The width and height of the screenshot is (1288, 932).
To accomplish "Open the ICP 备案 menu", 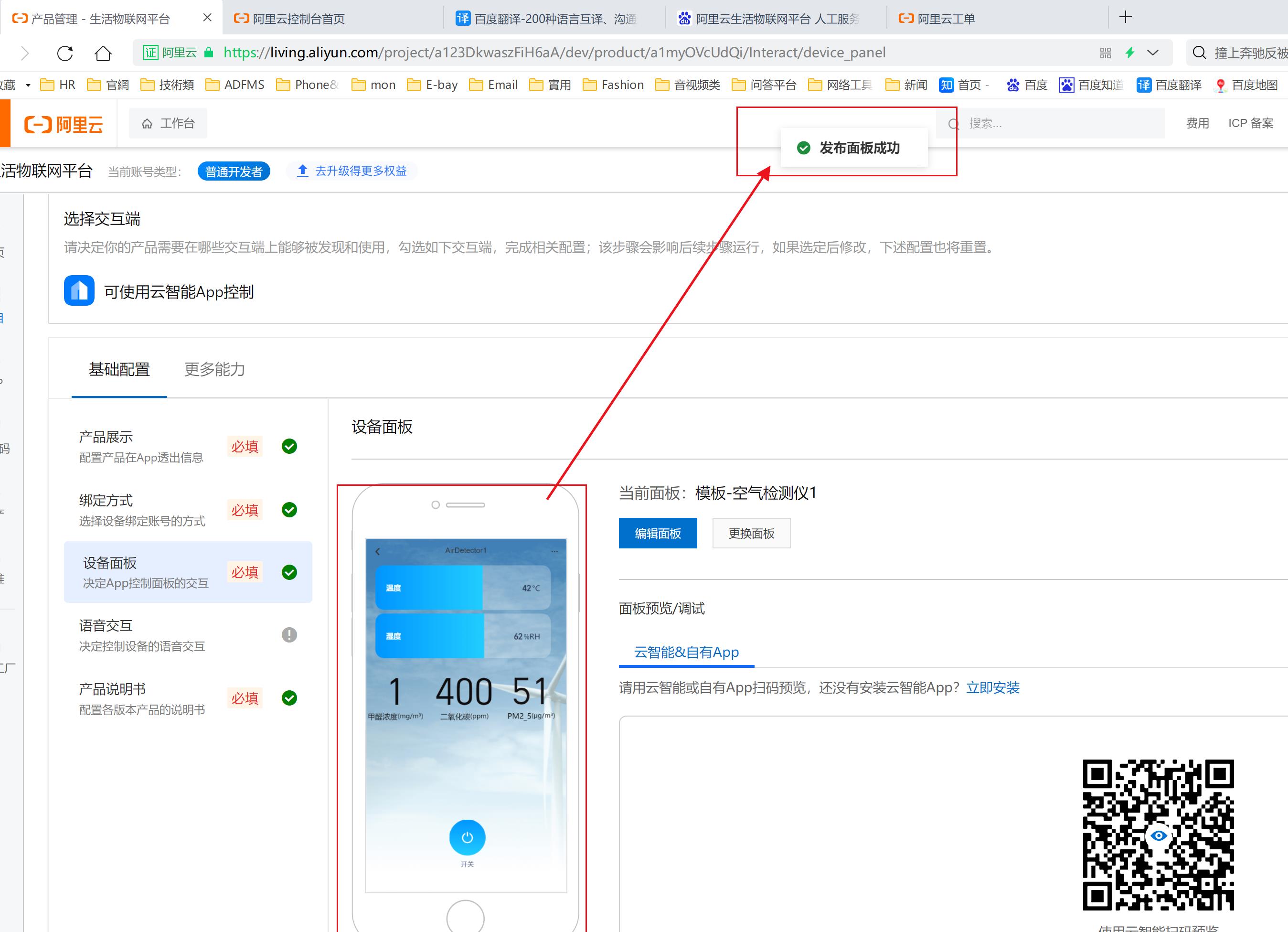I will [1251, 123].
